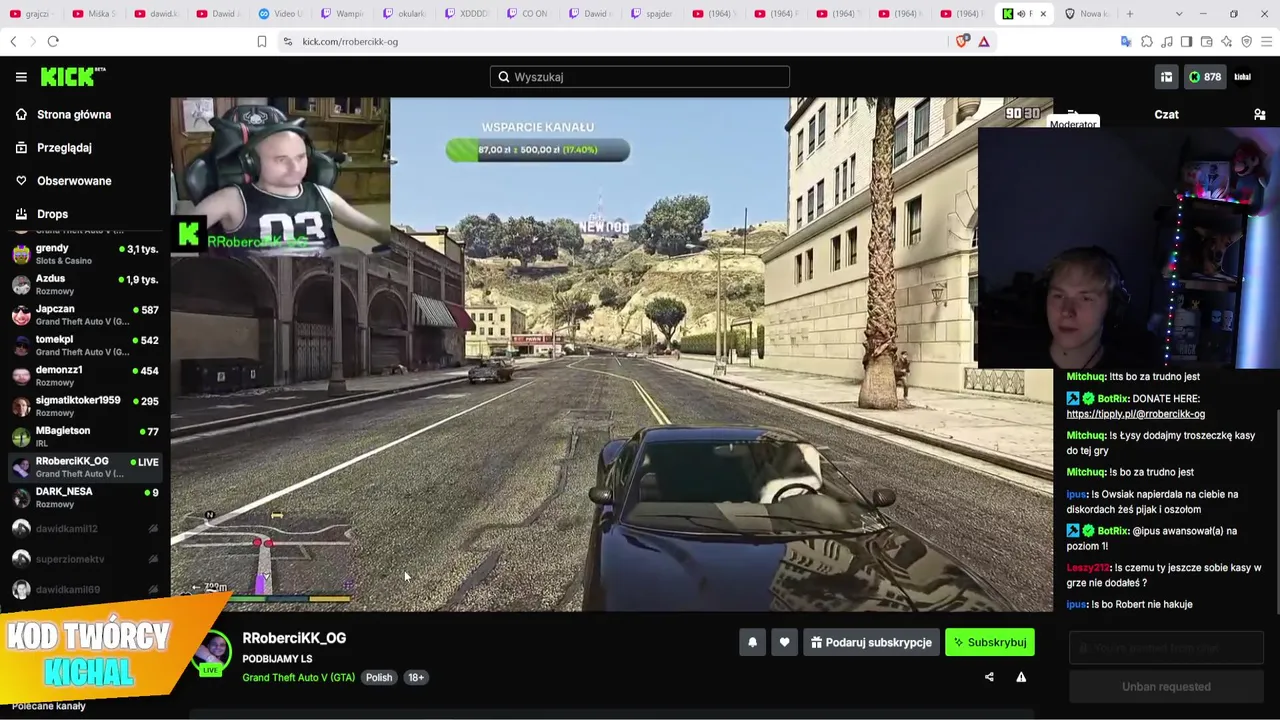
Task: Open Japczan's channel in the sidebar
Action: point(85,315)
